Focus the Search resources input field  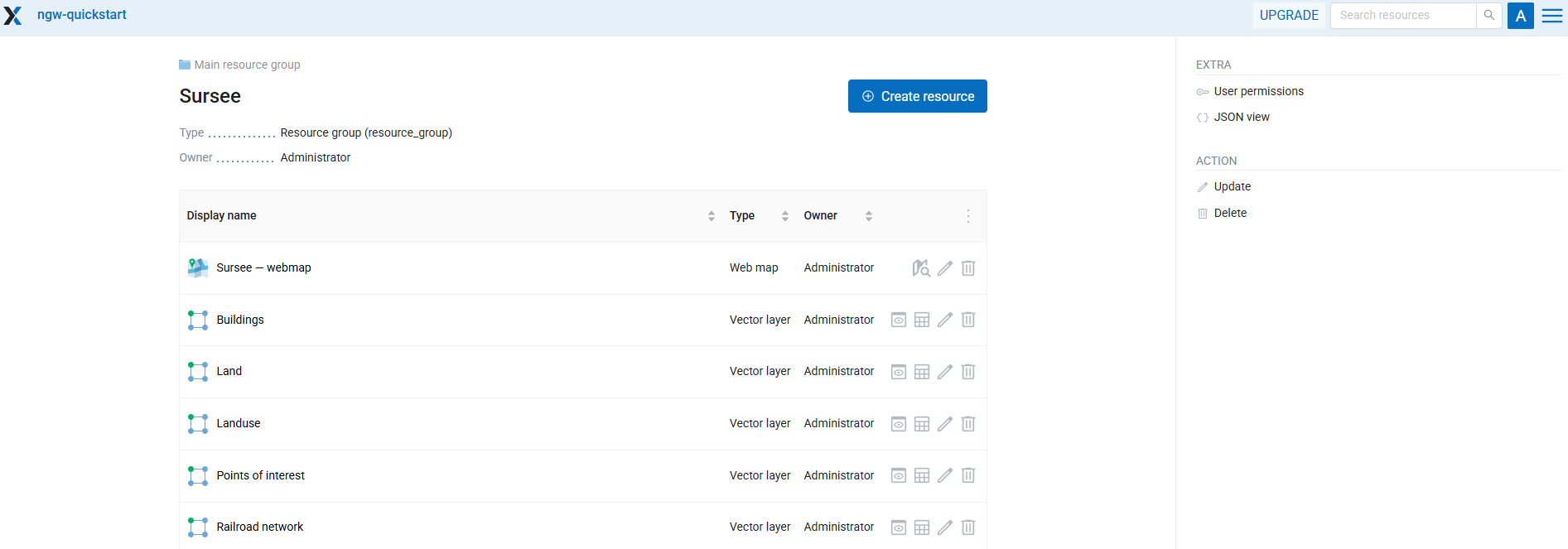coord(1402,16)
